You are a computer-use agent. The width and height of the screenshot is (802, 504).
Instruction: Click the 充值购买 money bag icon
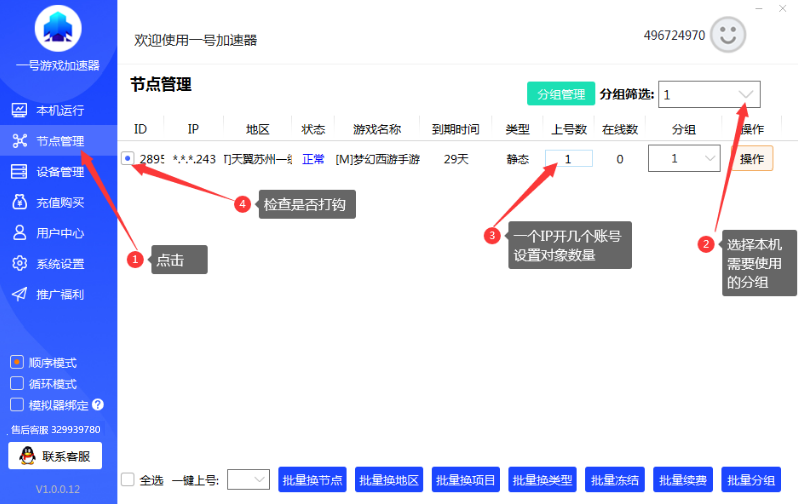pos(19,202)
